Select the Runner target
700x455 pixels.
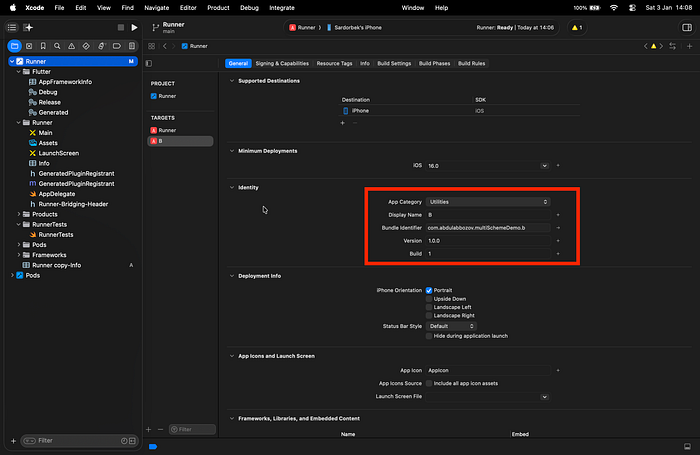[x=180, y=130]
